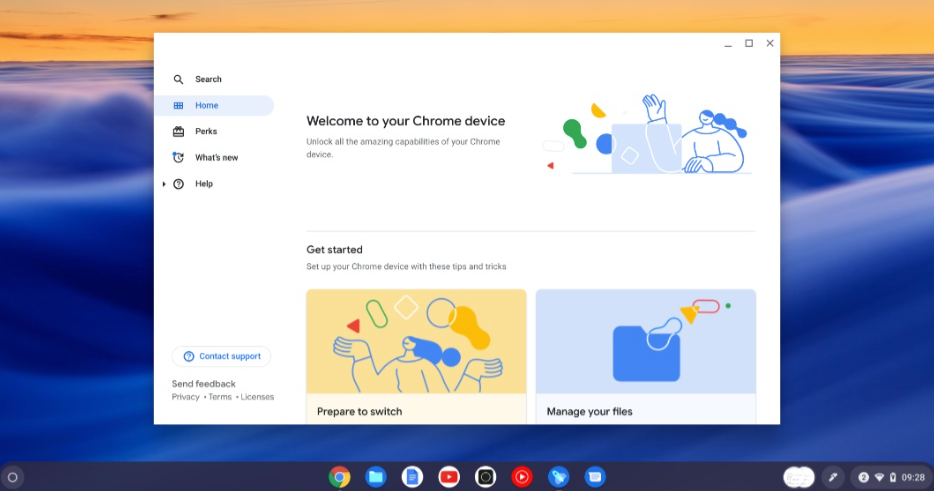Launch YouTube Music from the shelf

click(522, 477)
